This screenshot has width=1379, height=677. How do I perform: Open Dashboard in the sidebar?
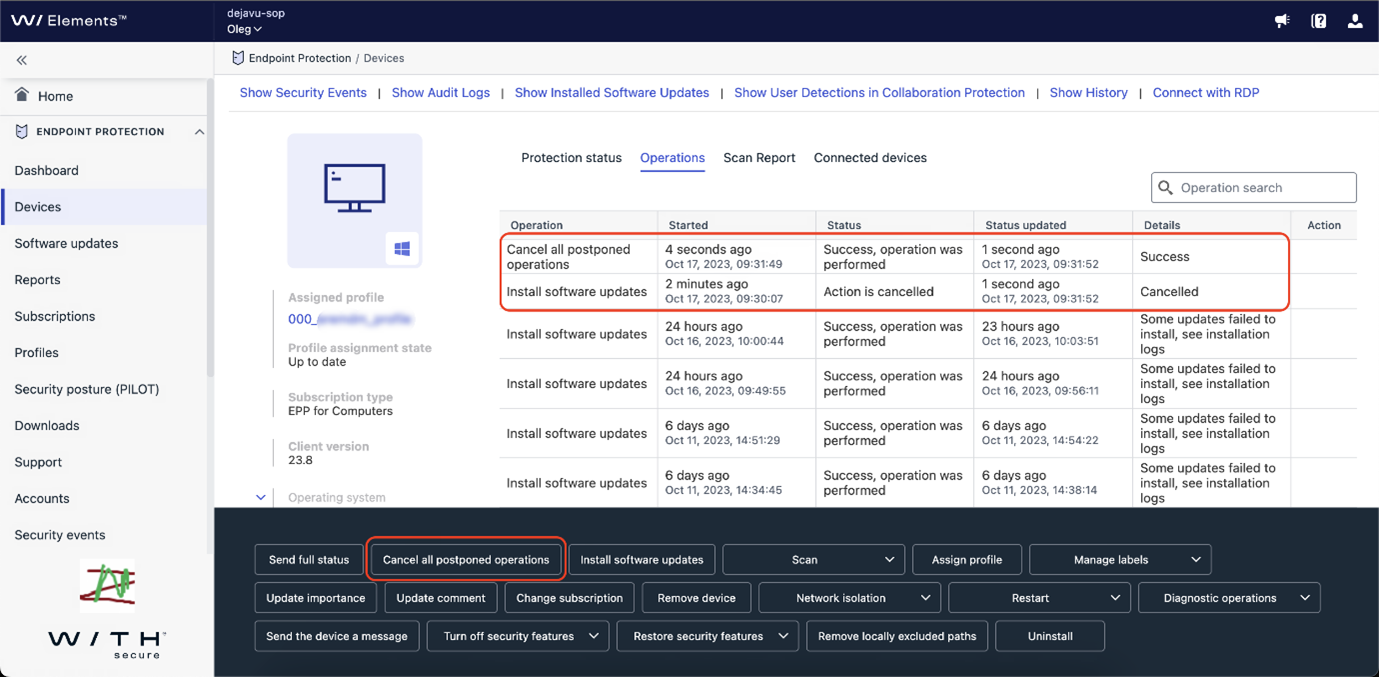(x=46, y=171)
